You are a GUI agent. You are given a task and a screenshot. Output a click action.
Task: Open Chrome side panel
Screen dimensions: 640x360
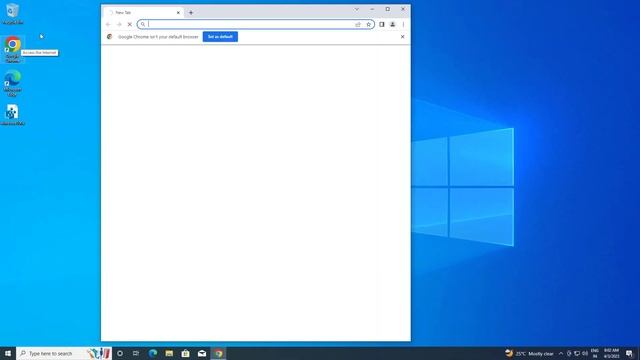click(382, 24)
